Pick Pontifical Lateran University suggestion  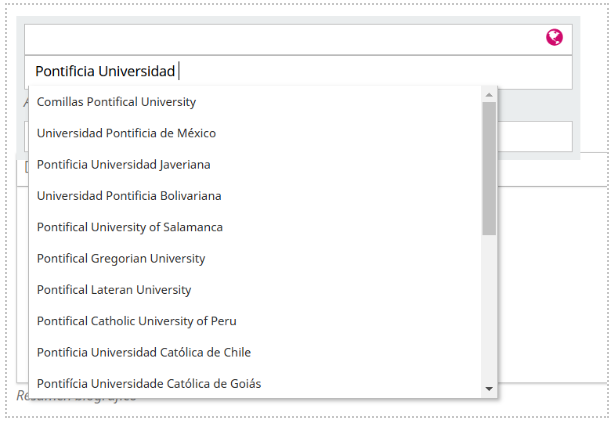[114, 290]
